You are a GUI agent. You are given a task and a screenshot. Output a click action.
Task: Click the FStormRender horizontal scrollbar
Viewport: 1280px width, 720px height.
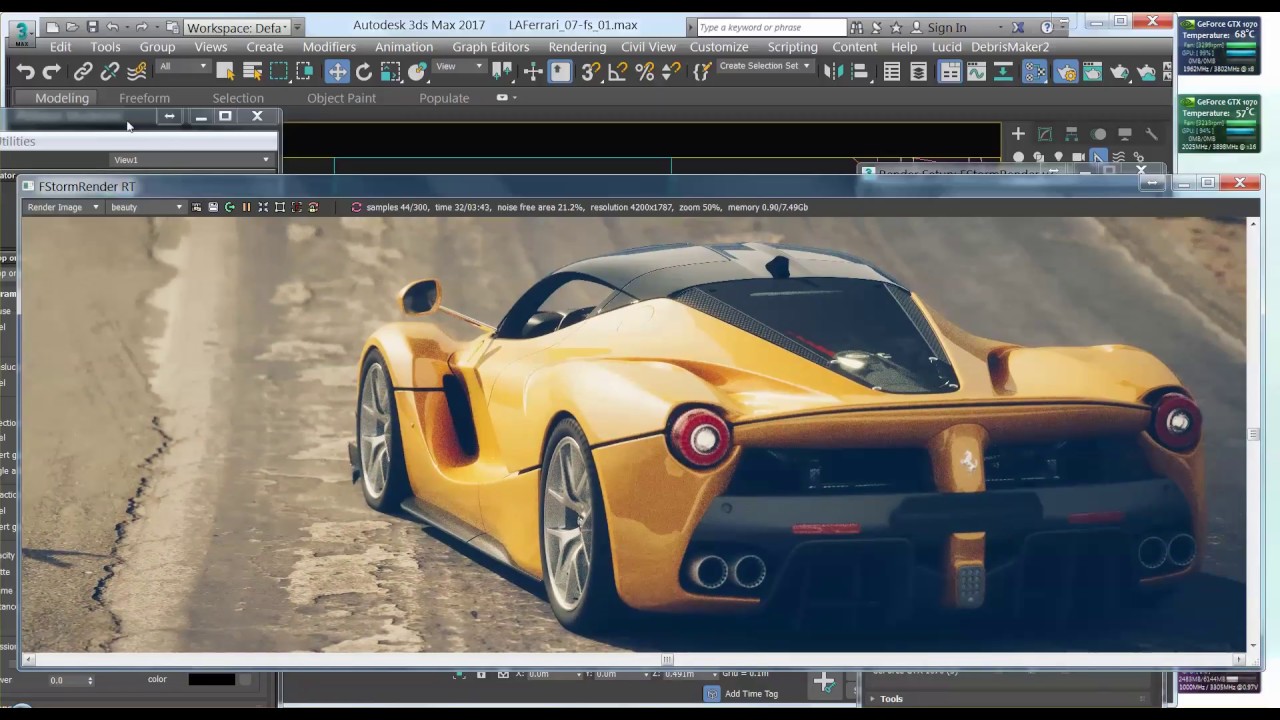(634, 659)
